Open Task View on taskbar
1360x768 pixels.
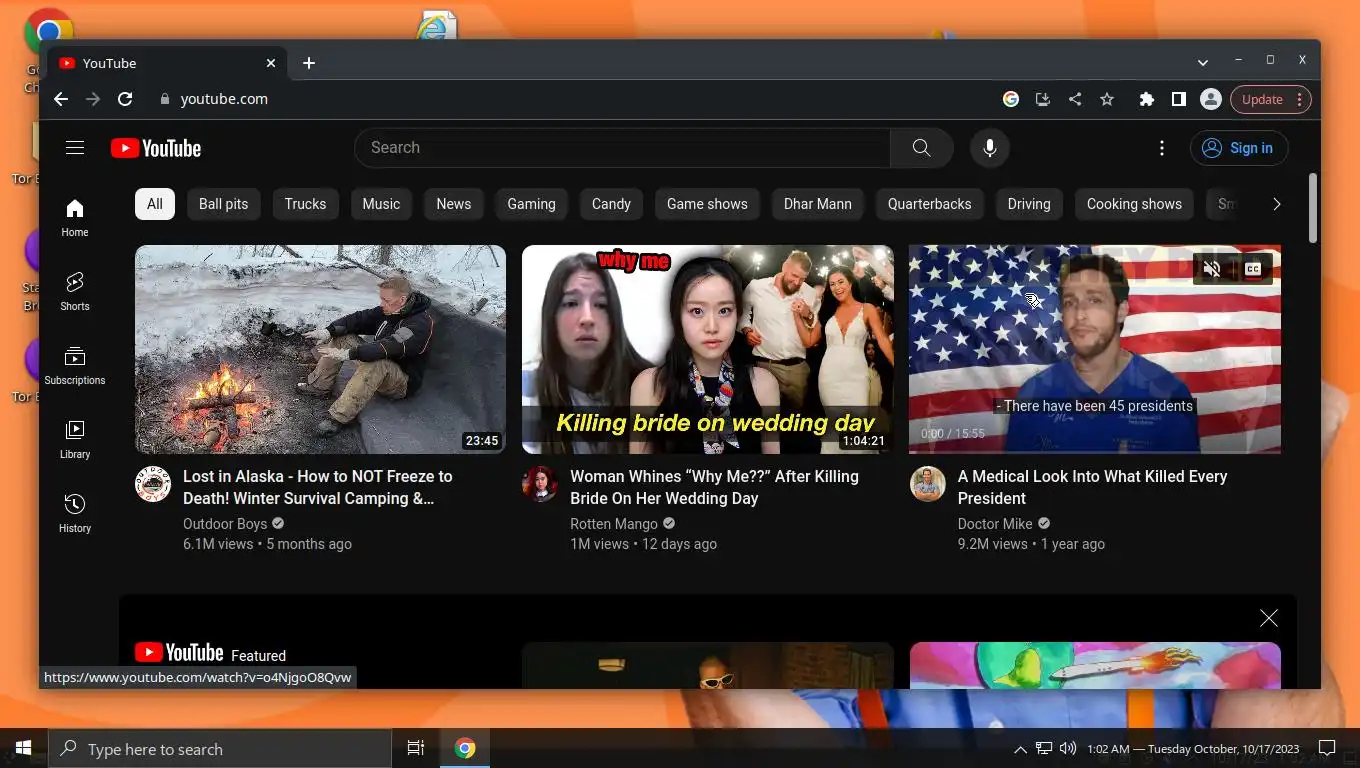click(416, 749)
